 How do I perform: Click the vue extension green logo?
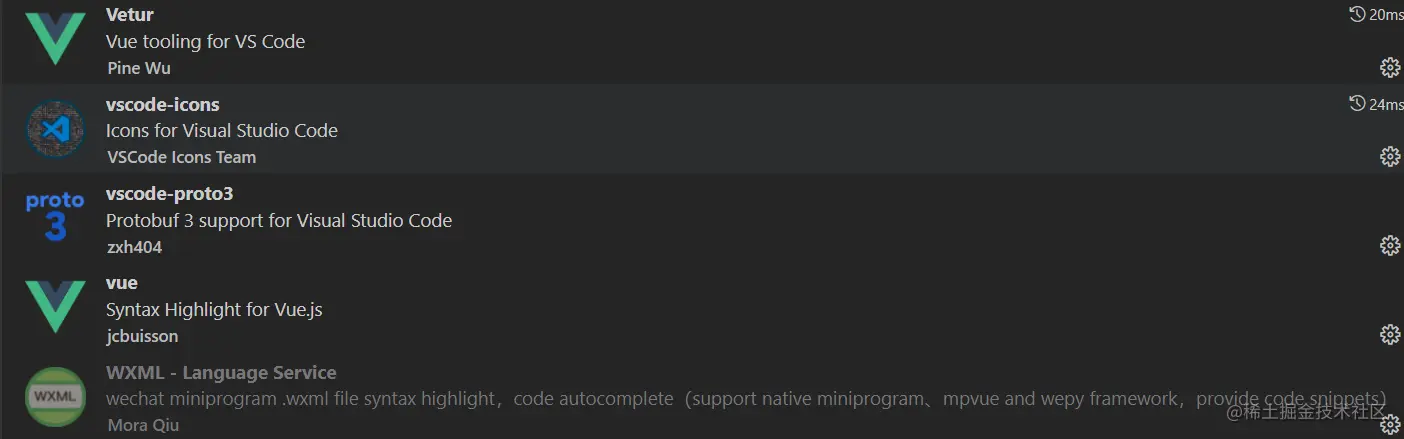[x=55, y=307]
